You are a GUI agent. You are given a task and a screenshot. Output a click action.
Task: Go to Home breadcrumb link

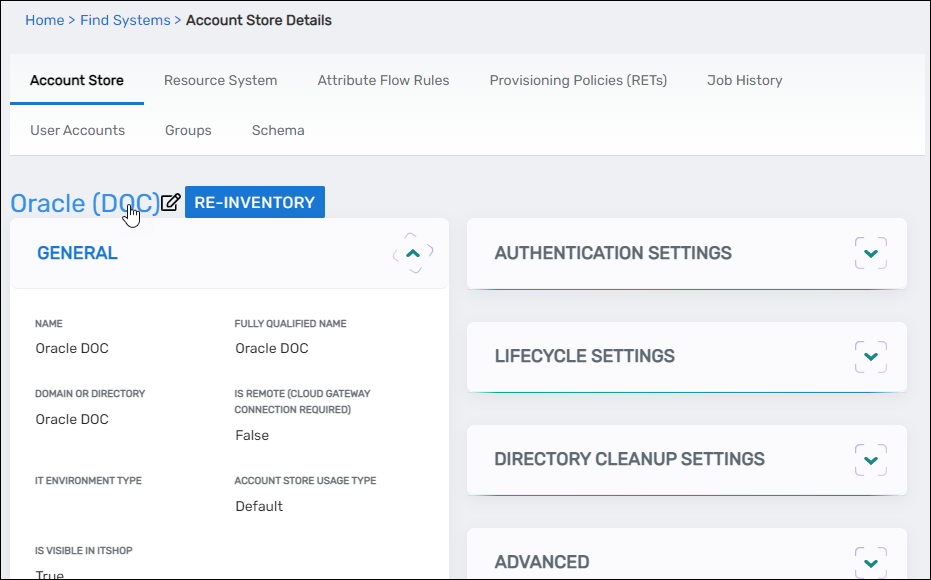[44, 20]
